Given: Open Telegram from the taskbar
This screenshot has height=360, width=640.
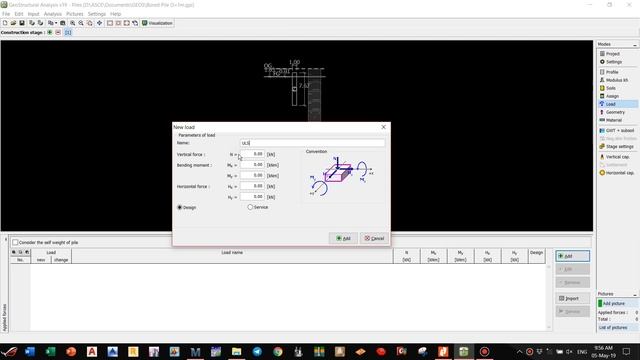Looking at the screenshot, I should coord(257,351).
